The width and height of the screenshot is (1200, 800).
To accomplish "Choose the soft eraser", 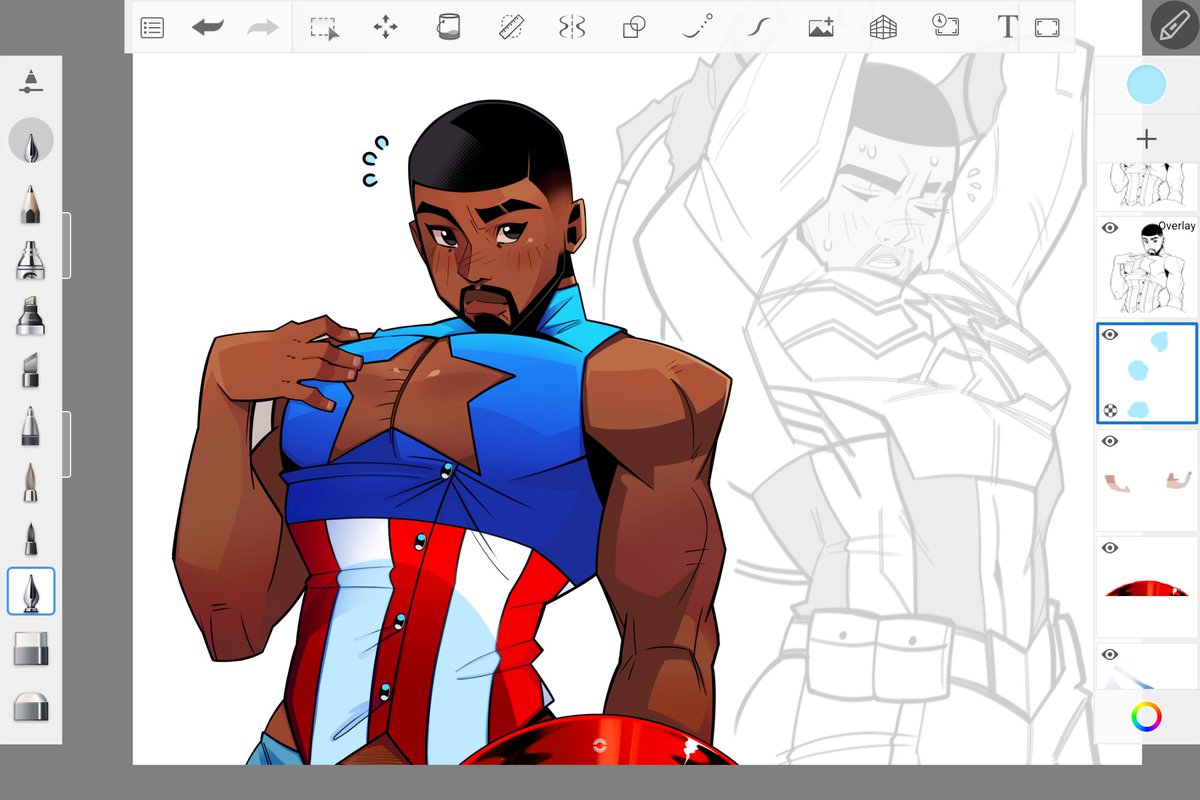I will (x=31, y=706).
